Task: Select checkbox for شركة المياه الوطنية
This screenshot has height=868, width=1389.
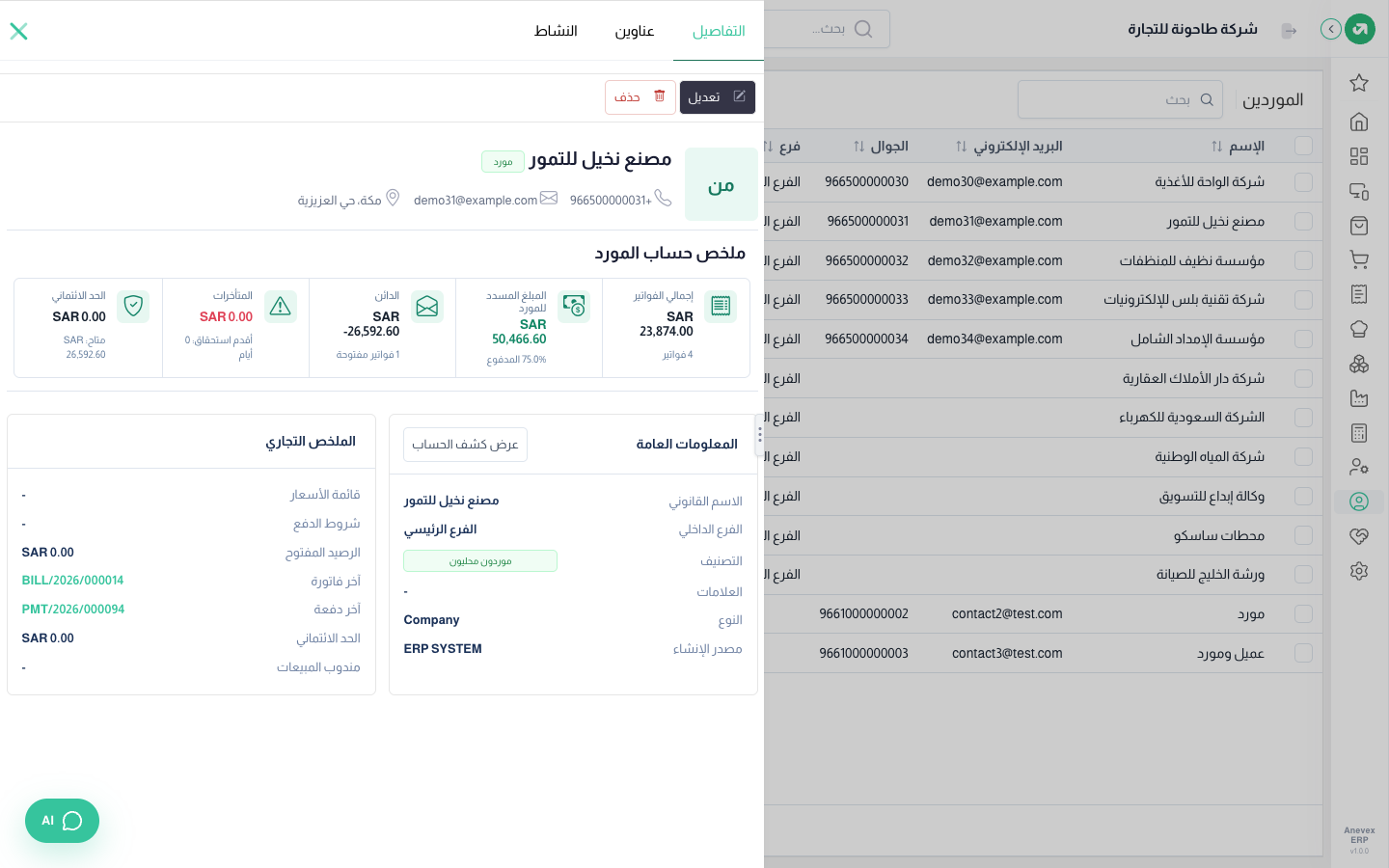Action: tap(1303, 457)
